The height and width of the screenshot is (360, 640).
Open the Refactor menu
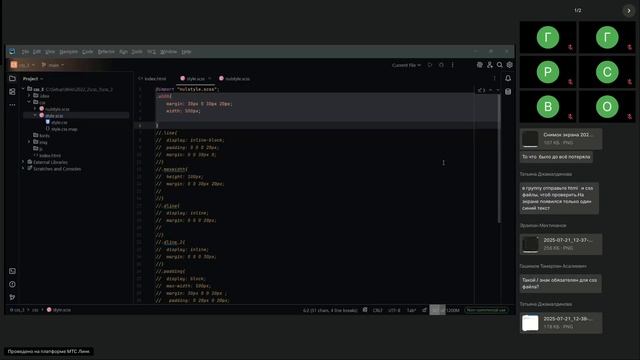[106, 52]
